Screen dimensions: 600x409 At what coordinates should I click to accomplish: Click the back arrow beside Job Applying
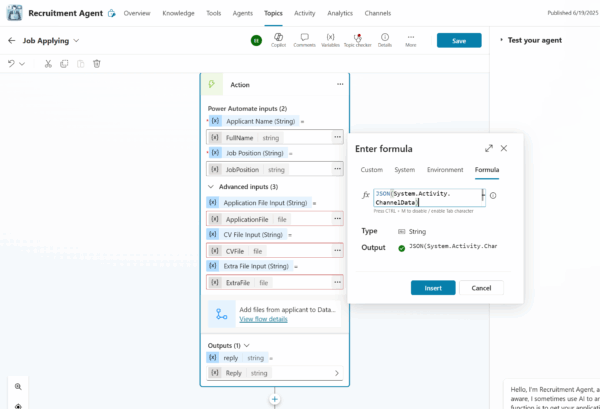[x=12, y=41]
